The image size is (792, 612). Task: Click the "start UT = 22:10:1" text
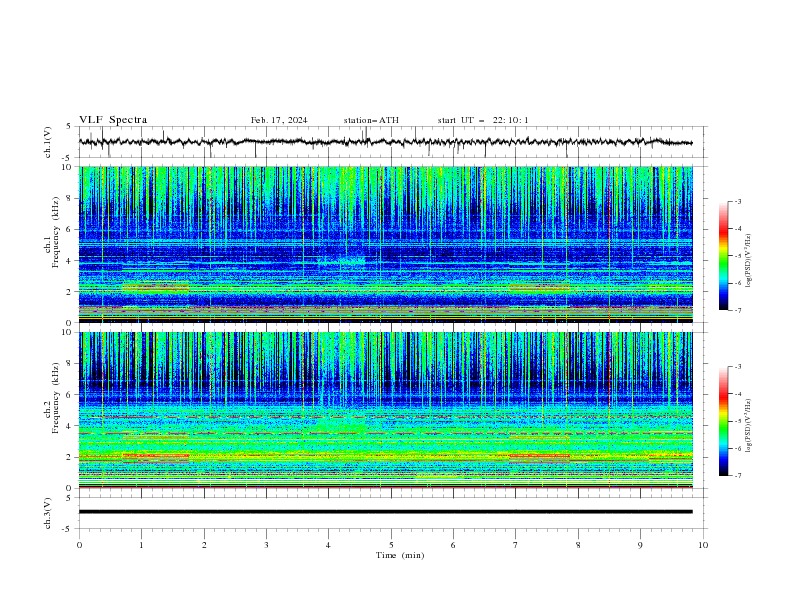point(483,120)
